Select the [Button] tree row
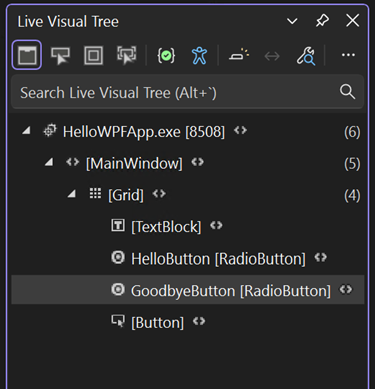 coord(187,322)
